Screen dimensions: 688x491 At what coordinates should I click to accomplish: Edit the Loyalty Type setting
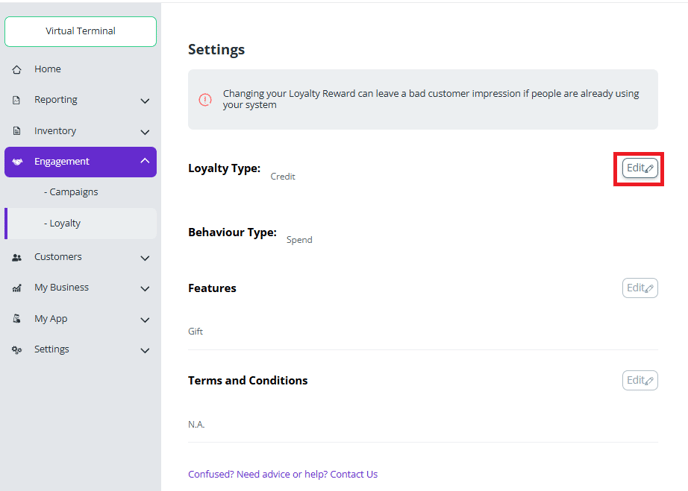[x=639, y=168]
